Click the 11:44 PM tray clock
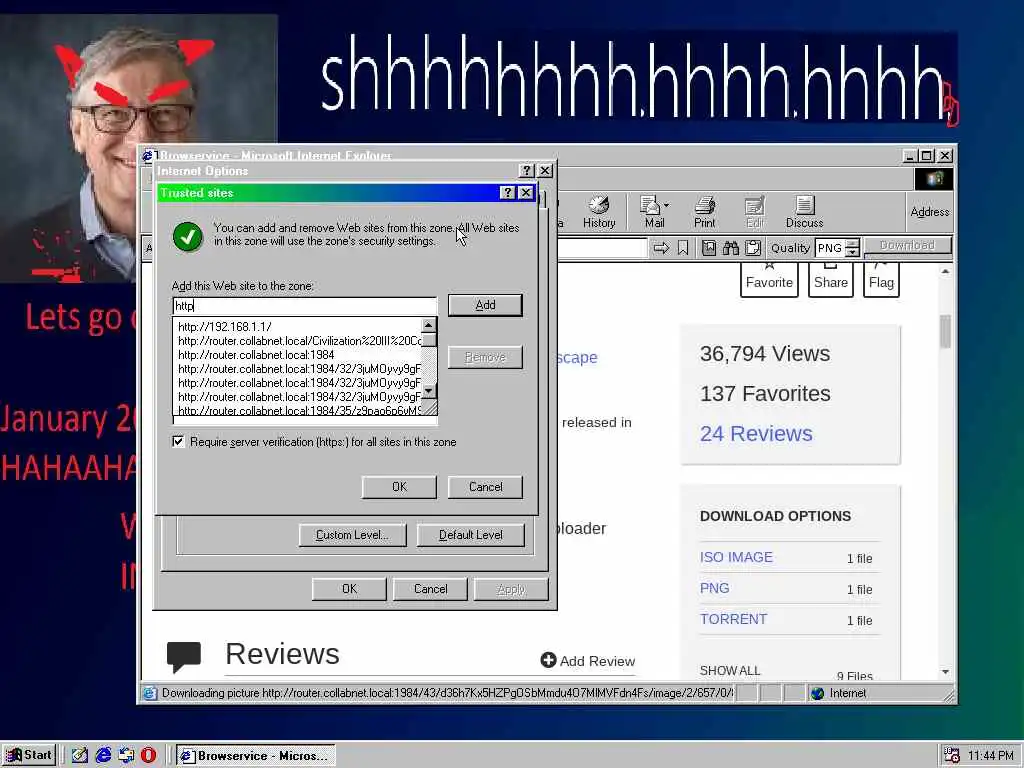Viewport: 1024px width, 768px height. [991, 756]
